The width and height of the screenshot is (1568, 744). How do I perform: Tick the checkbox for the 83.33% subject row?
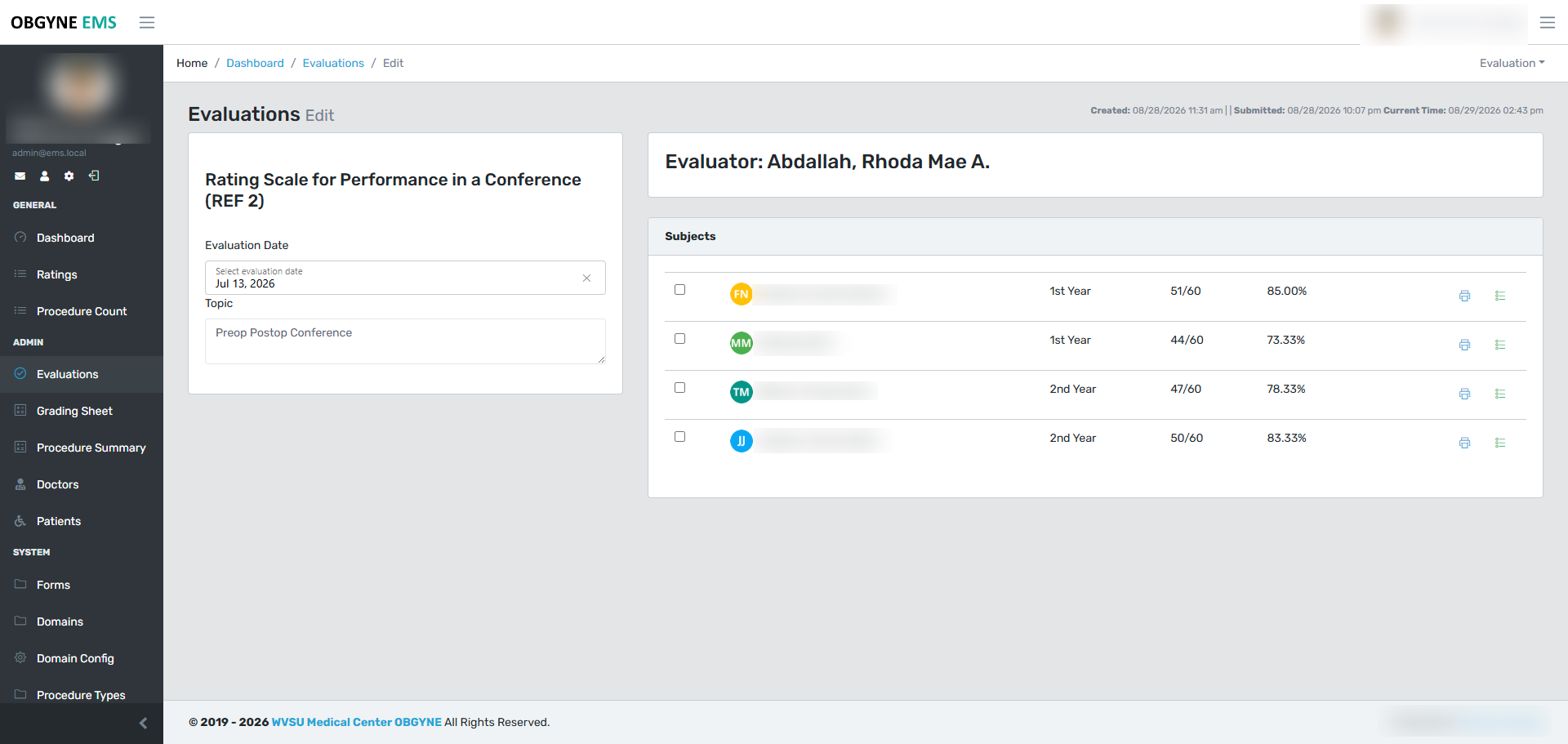679,436
